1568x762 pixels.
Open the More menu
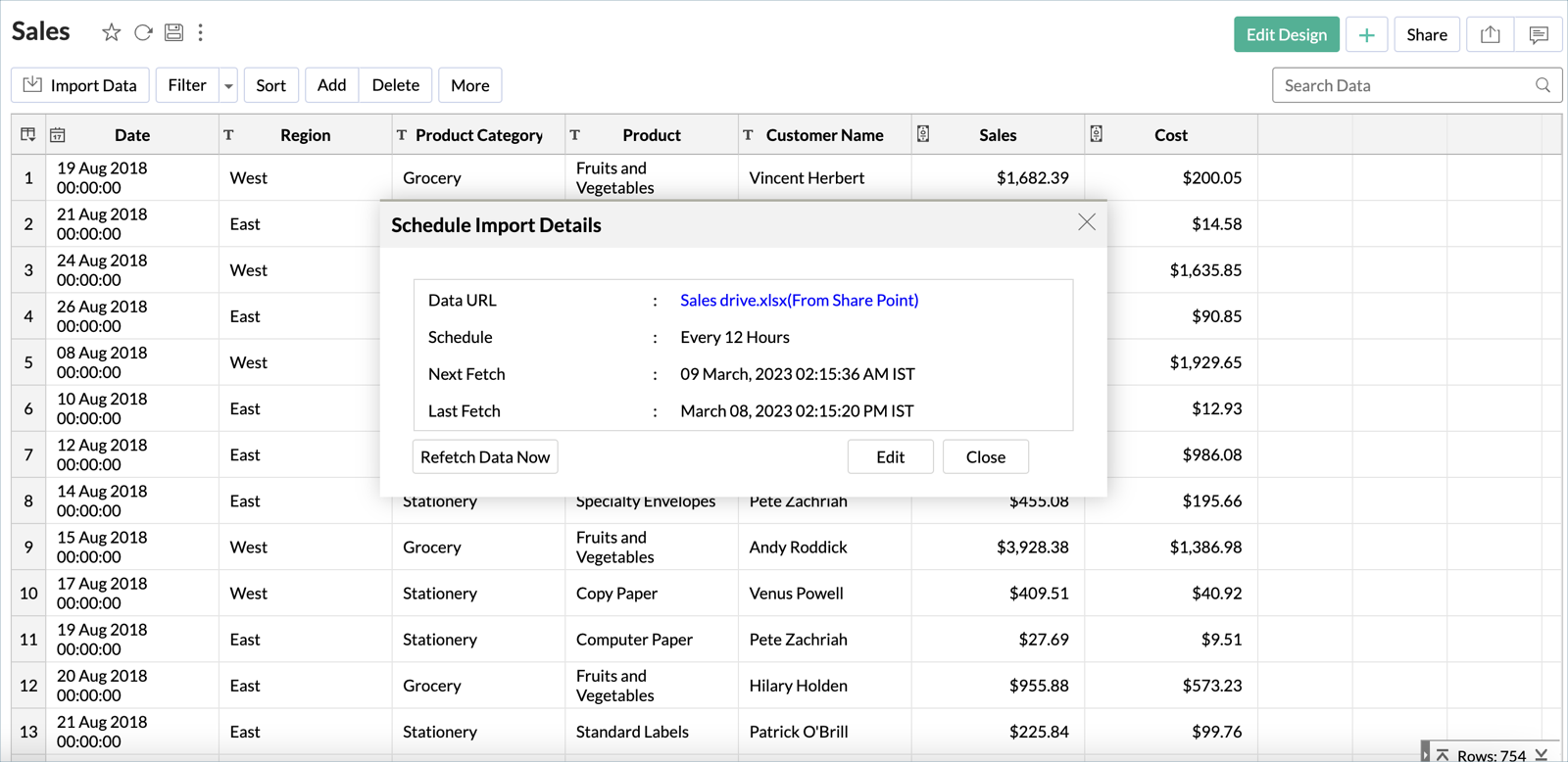(x=469, y=85)
